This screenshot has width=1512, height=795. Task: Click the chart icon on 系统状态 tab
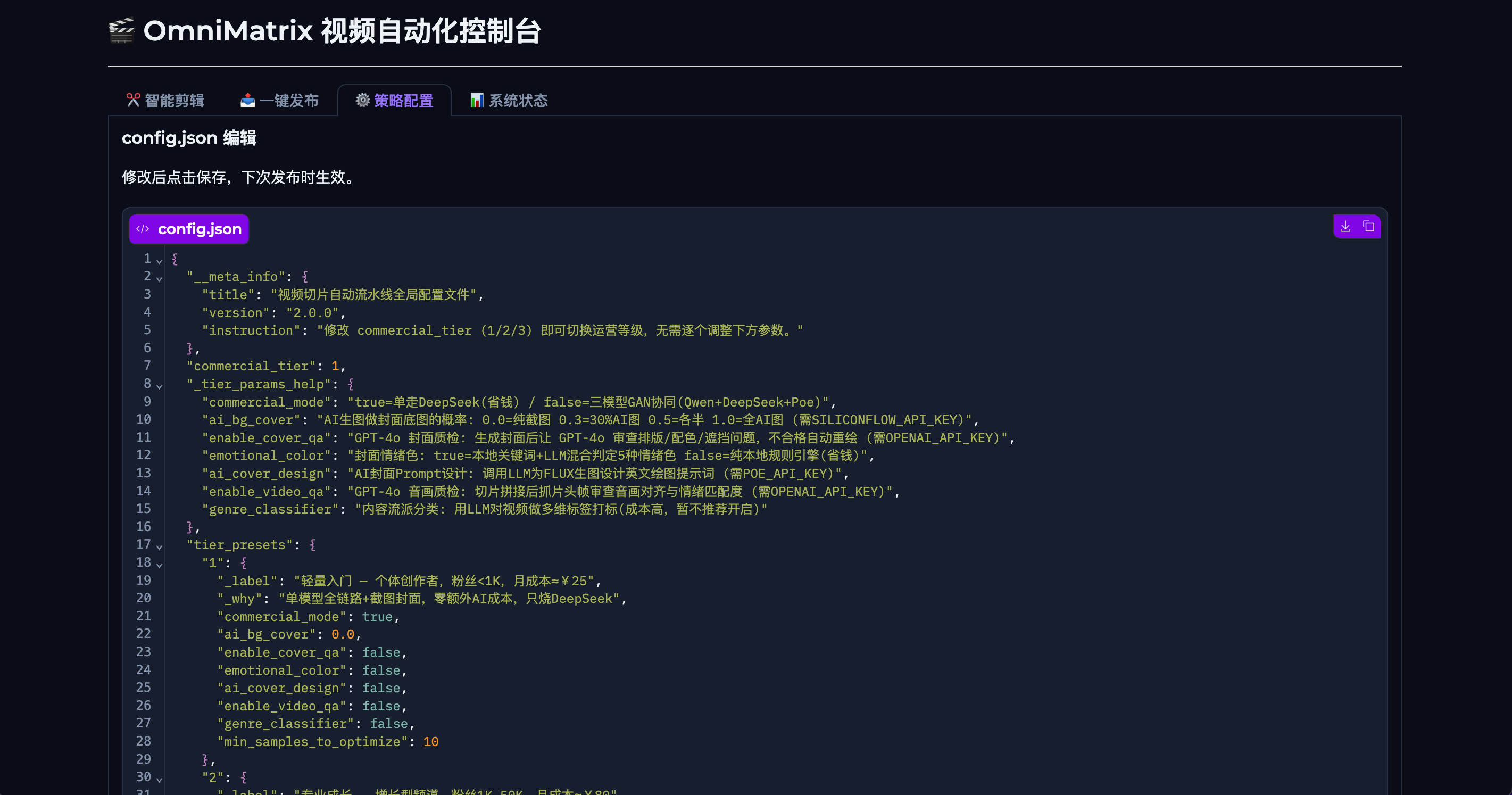pos(477,101)
